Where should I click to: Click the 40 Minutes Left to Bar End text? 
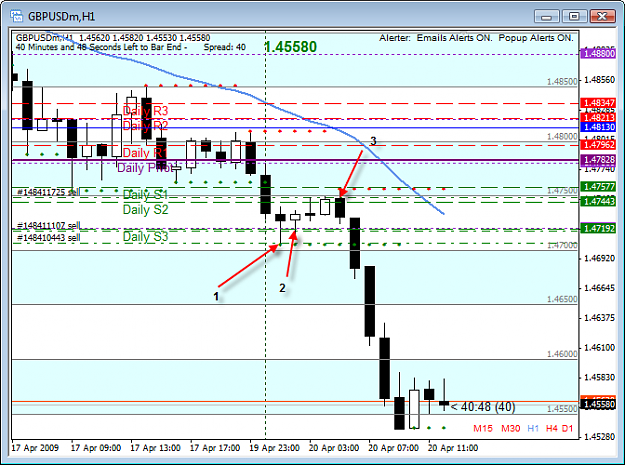tap(102, 47)
